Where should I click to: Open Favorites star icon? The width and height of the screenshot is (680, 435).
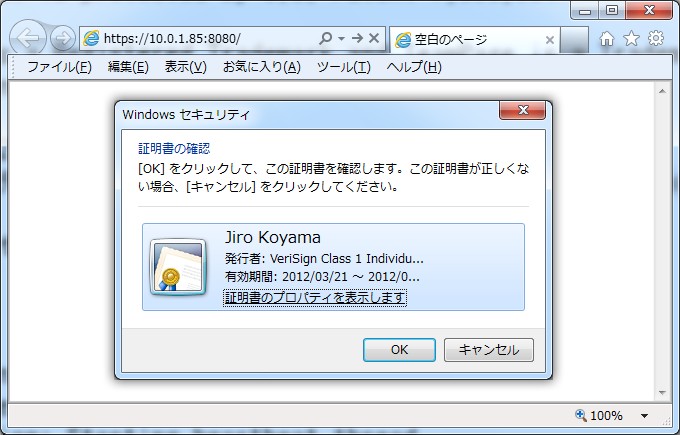(x=631, y=39)
